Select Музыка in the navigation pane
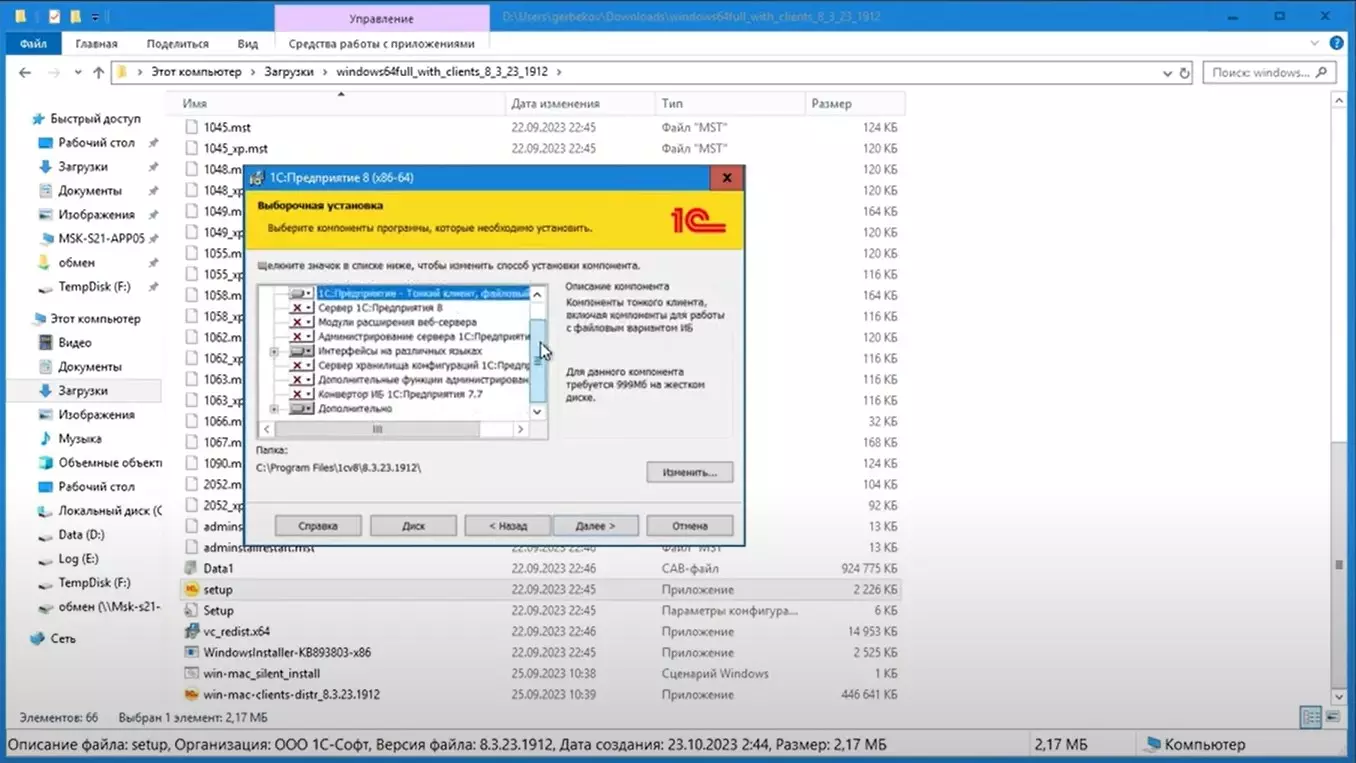The height and width of the screenshot is (763, 1356). coord(80,439)
